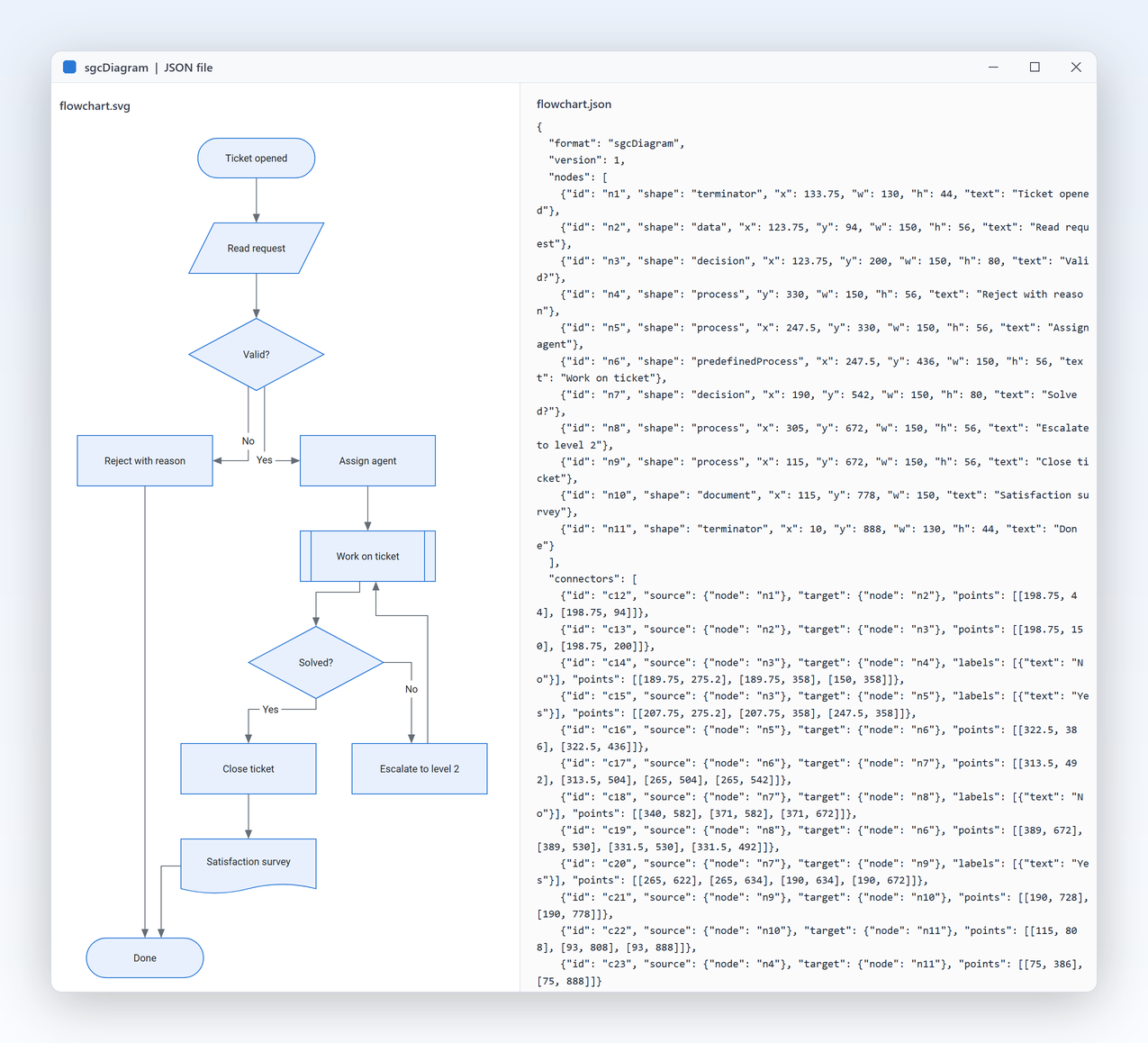Select the Escalate to level 2 box
This screenshot has height=1043, width=1148.
point(420,769)
